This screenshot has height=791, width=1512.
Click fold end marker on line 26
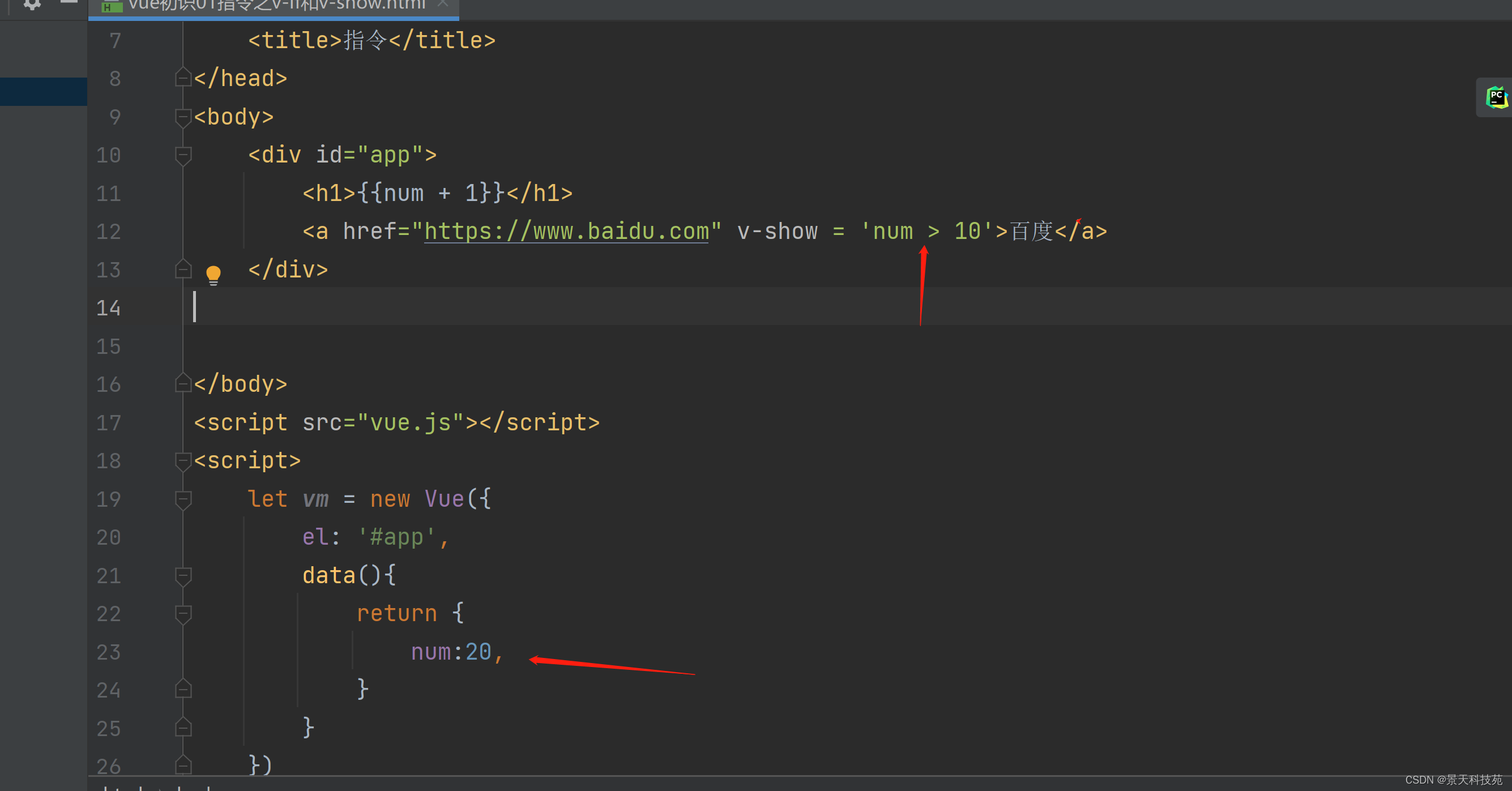click(183, 766)
